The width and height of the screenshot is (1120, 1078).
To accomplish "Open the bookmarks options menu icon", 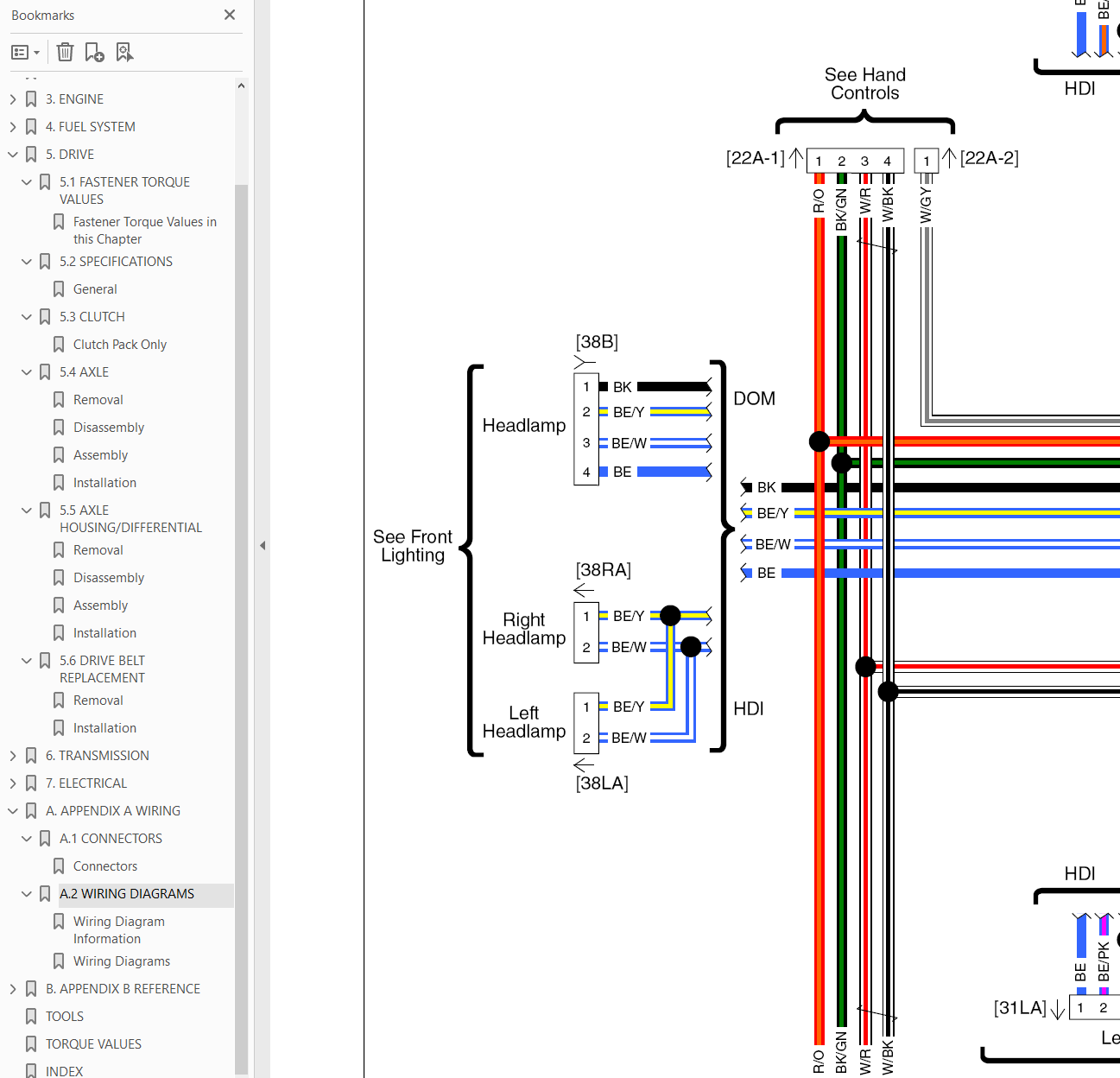I will [25, 53].
